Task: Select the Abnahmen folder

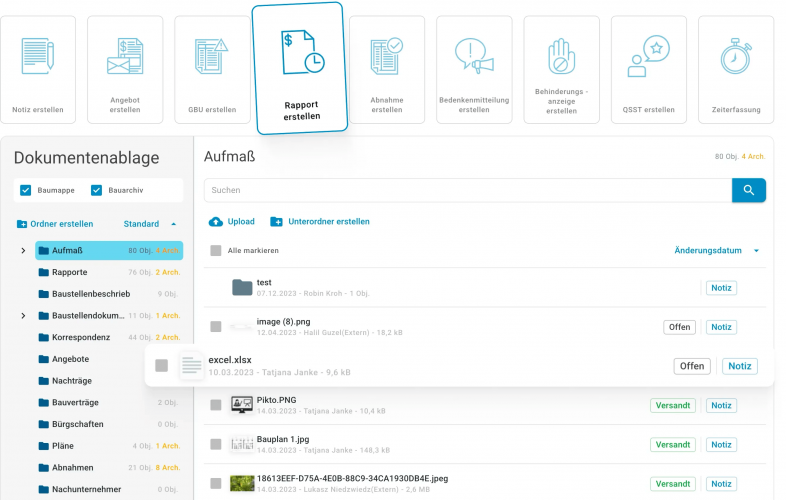Action: (x=109, y=467)
